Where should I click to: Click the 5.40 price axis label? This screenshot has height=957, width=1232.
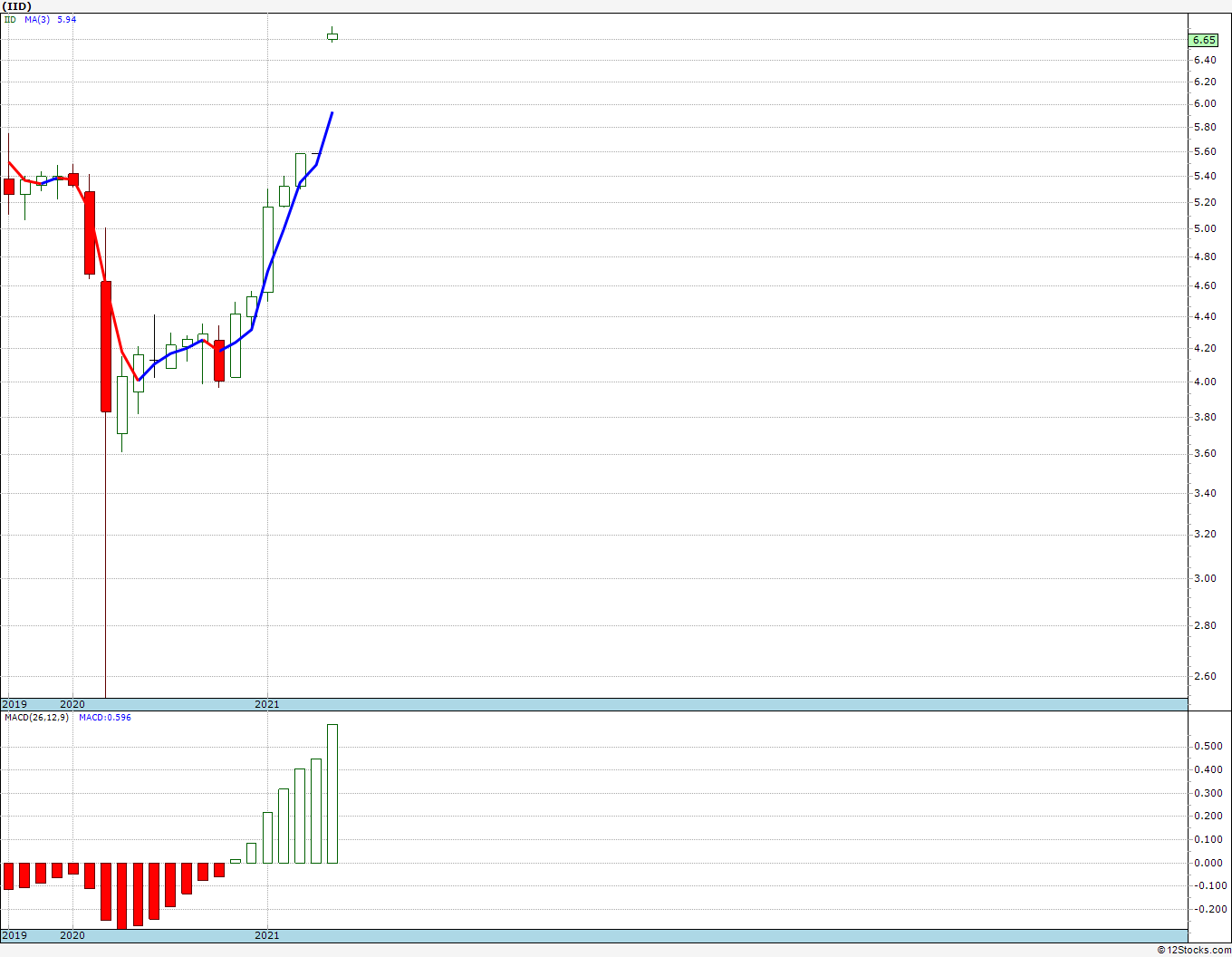(x=1205, y=177)
